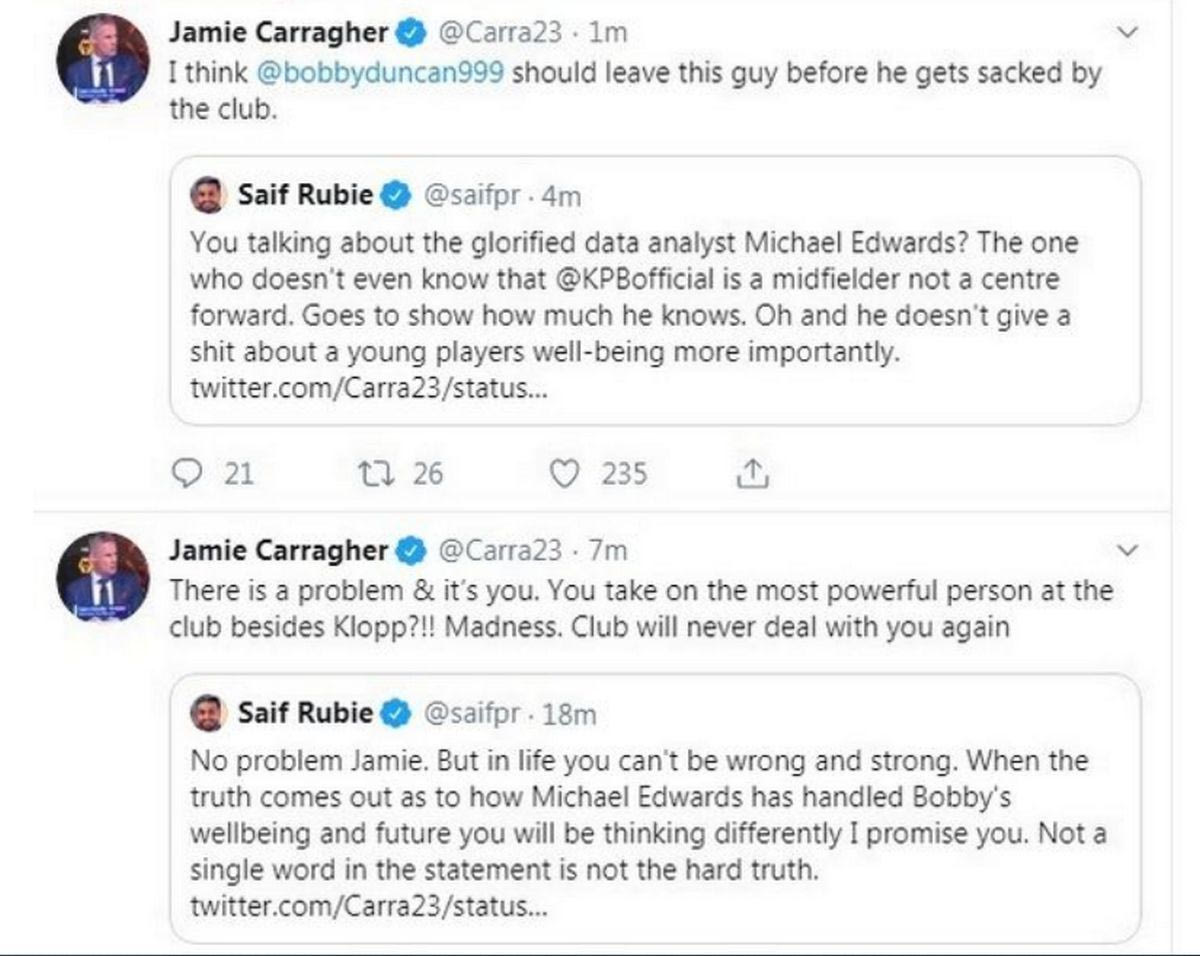This screenshot has height=956, width=1200.
Task: Click the share icon under first tweet
Action: [752, 474]
